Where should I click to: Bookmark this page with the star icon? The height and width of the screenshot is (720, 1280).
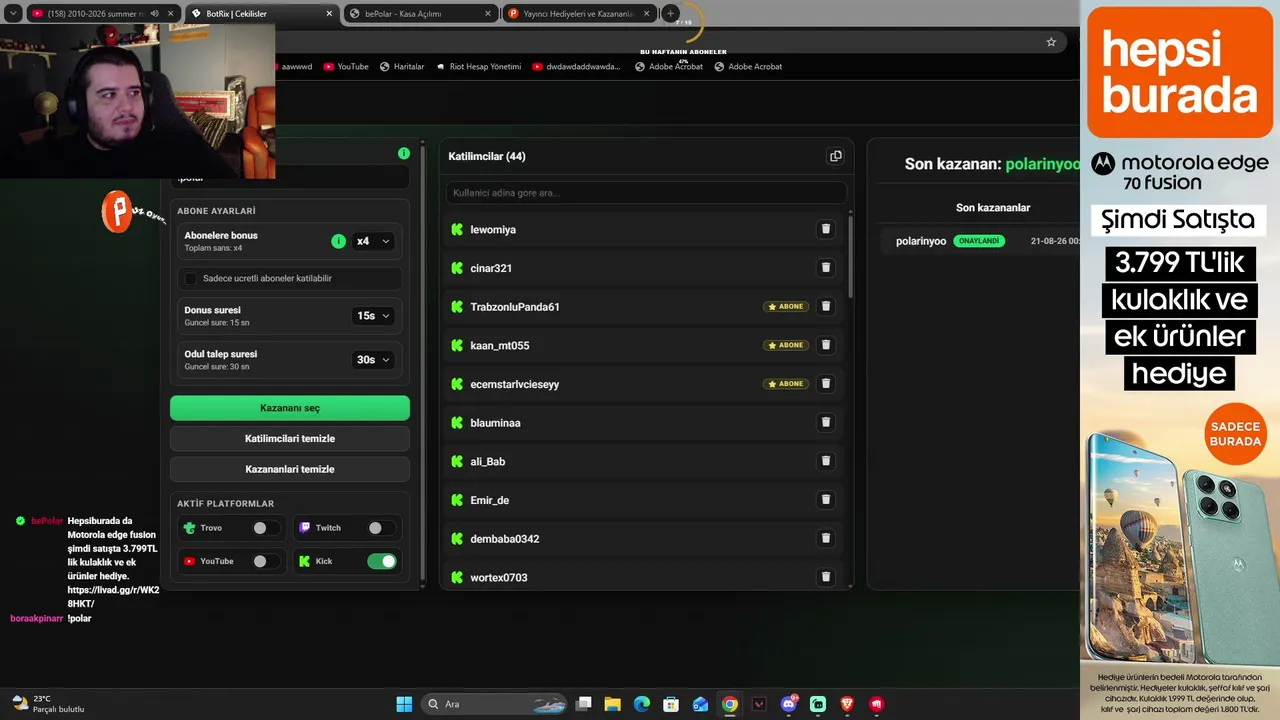(1051, 42)
